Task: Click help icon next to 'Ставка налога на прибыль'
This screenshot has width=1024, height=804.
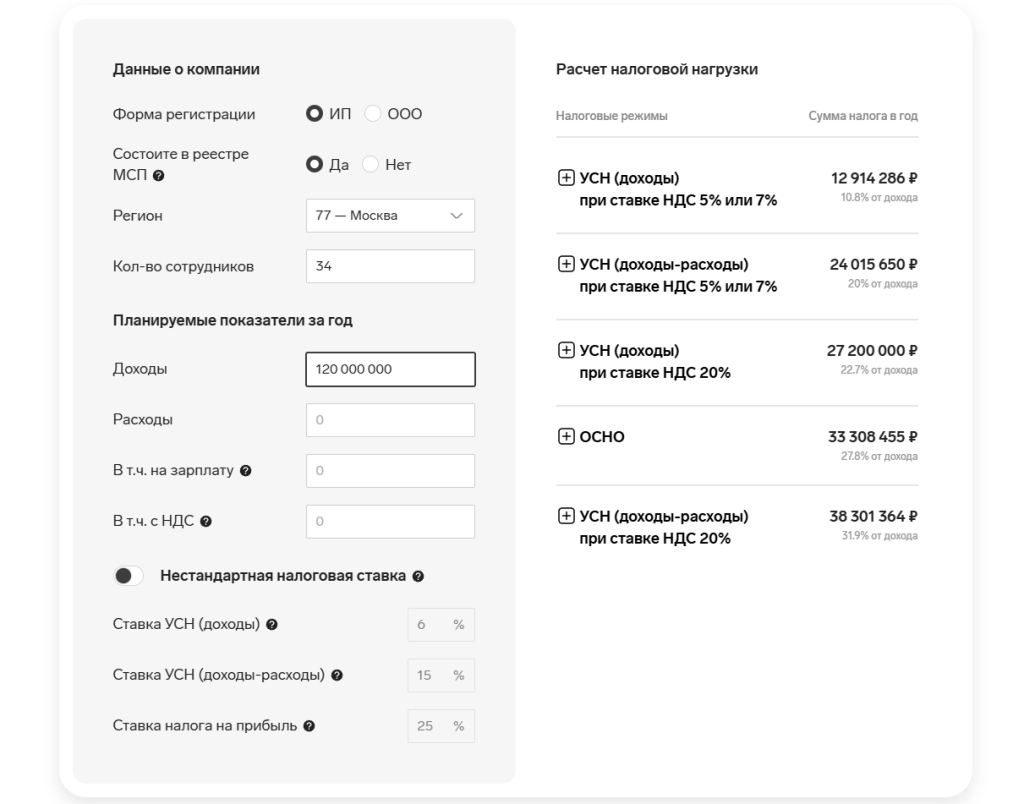Action: coord(309,726)
